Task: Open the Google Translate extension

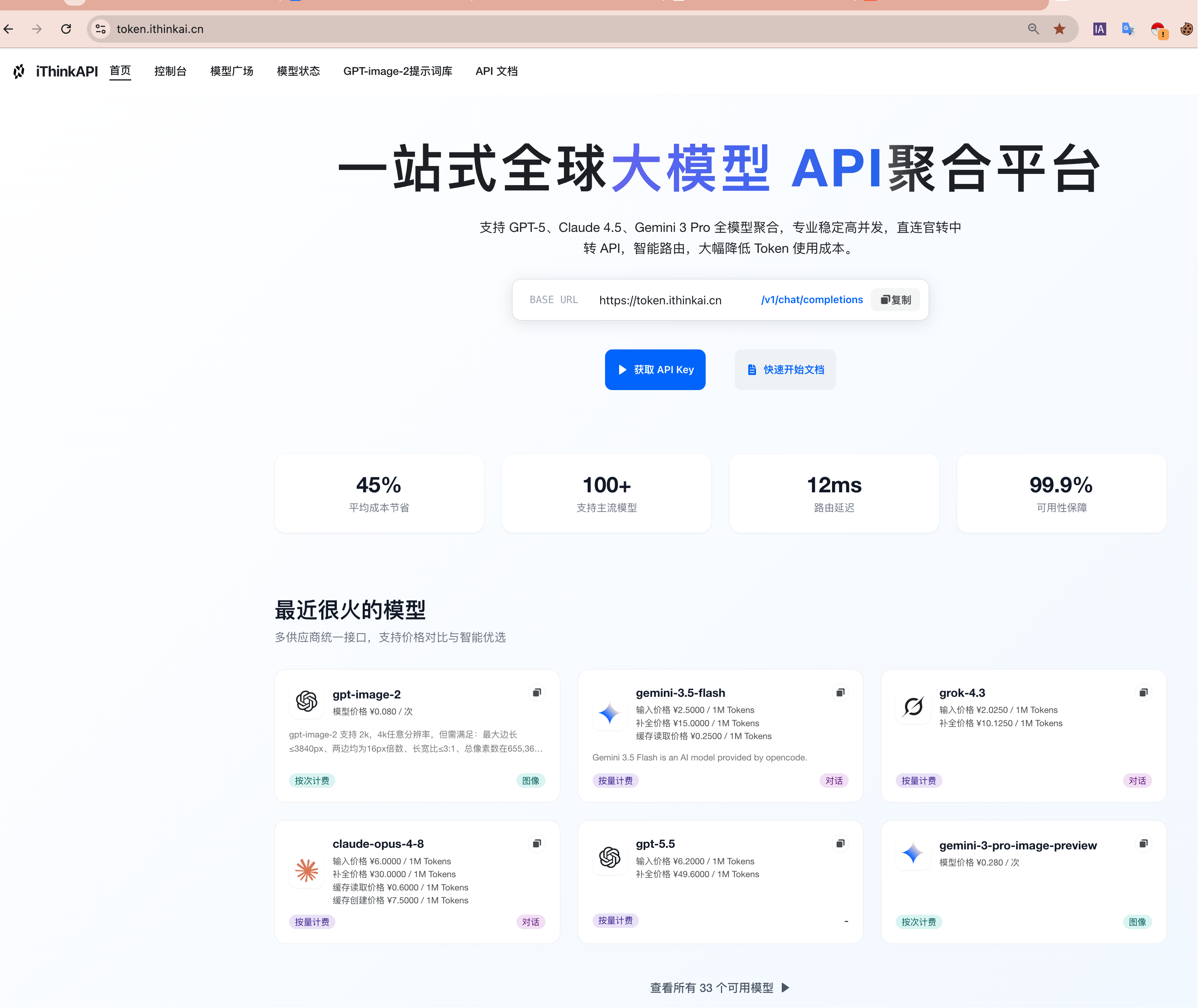Action: 1128,29
